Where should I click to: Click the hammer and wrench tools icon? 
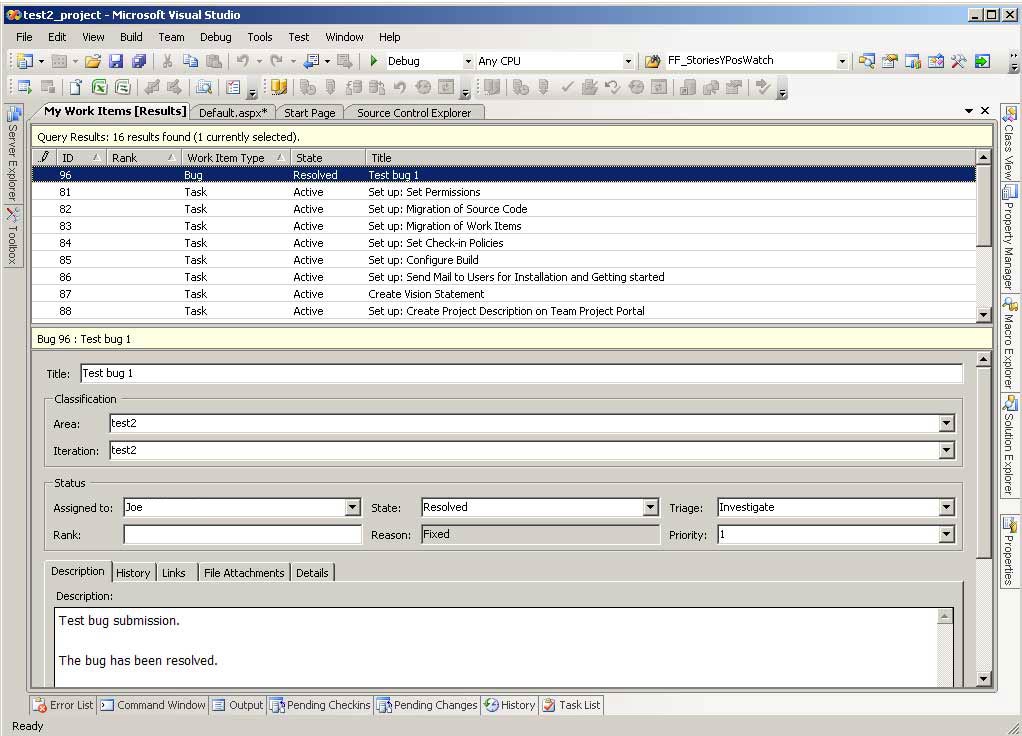point(958,61)
